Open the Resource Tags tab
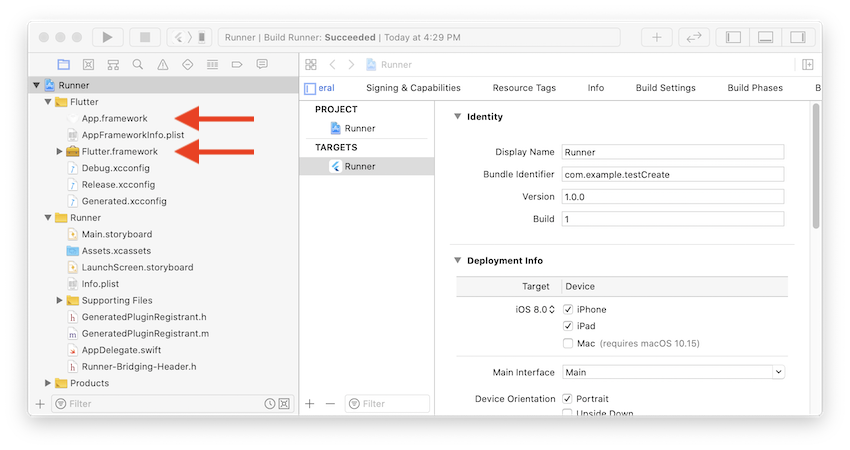 pyautogui.click(x=524, y=88)
